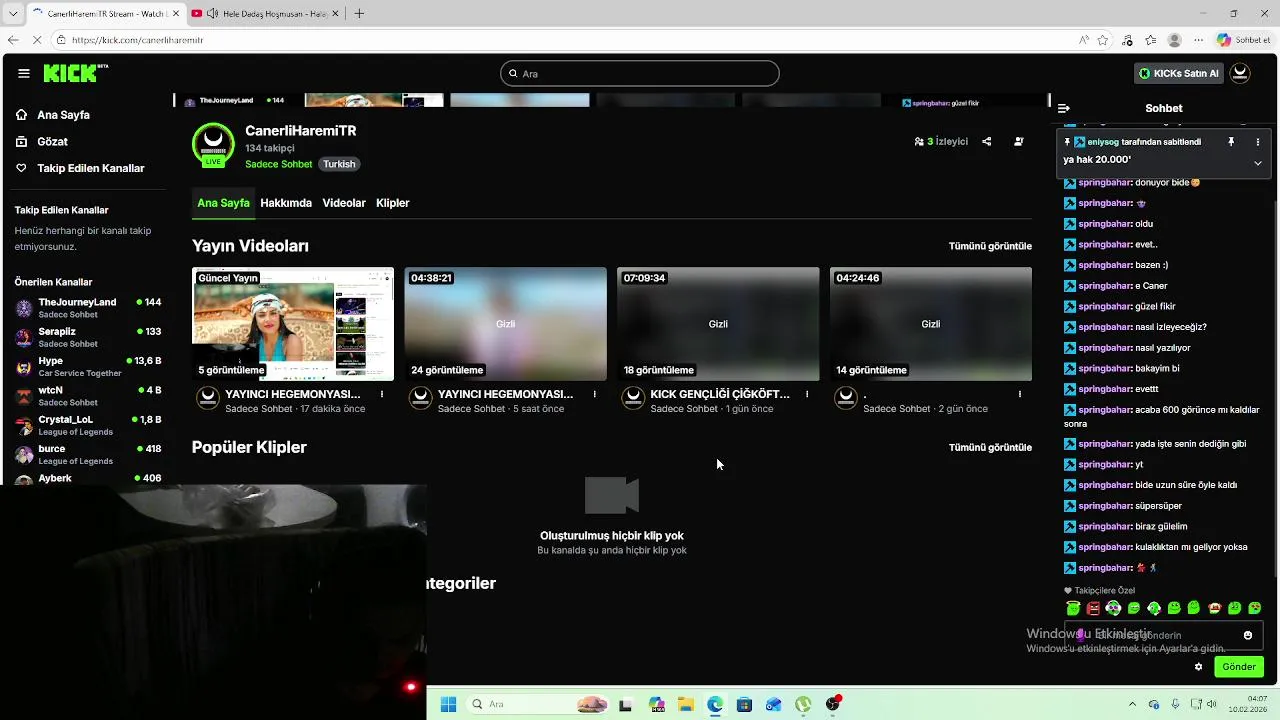Click the KICK logo
Viewport: 1280px width, 720px height.
coord(75,73)
